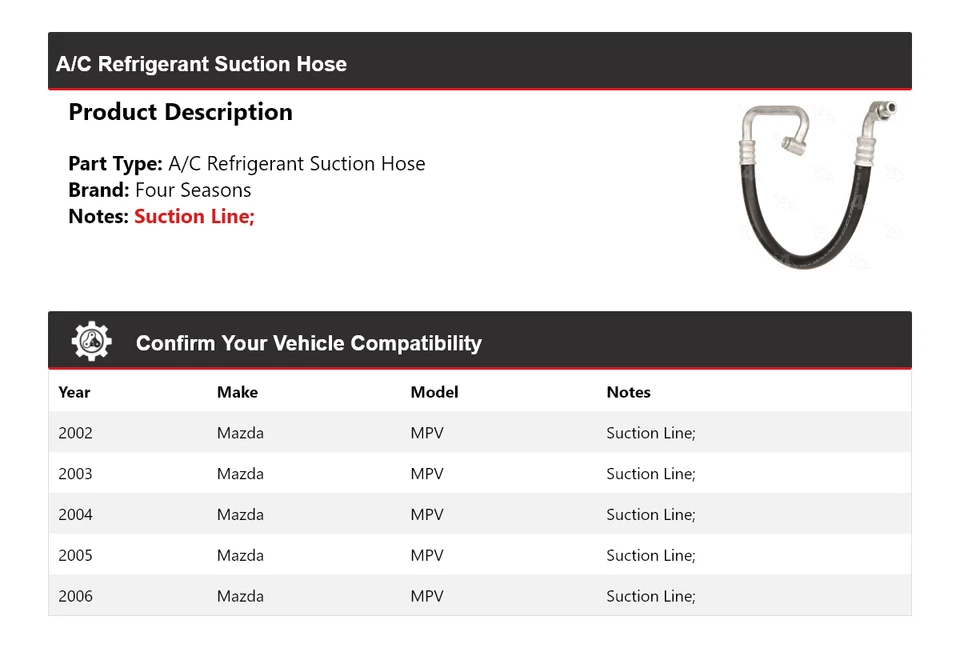Click the Year column header

[x=74, y=392]
